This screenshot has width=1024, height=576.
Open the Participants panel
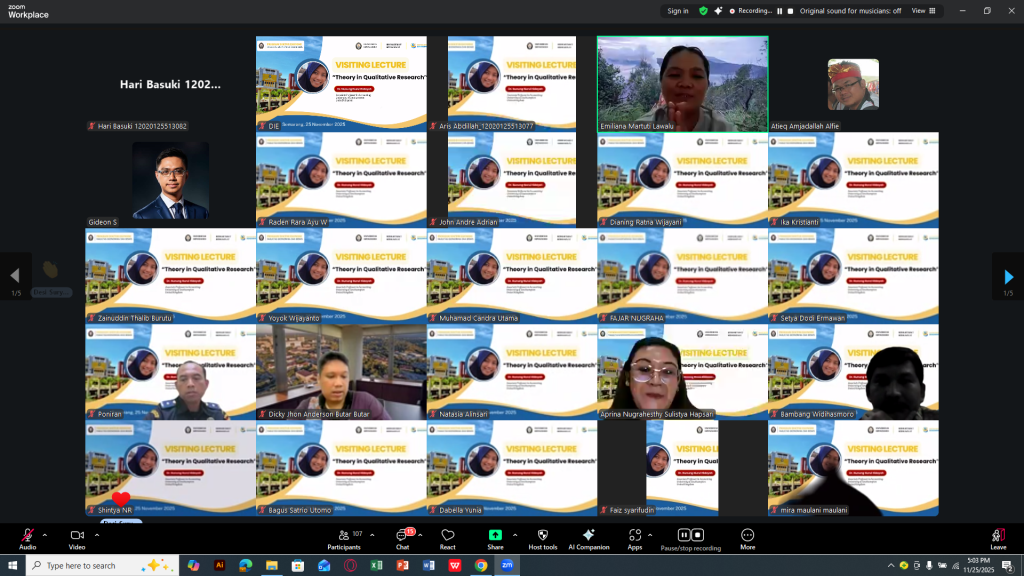click(x=343, y=537)
